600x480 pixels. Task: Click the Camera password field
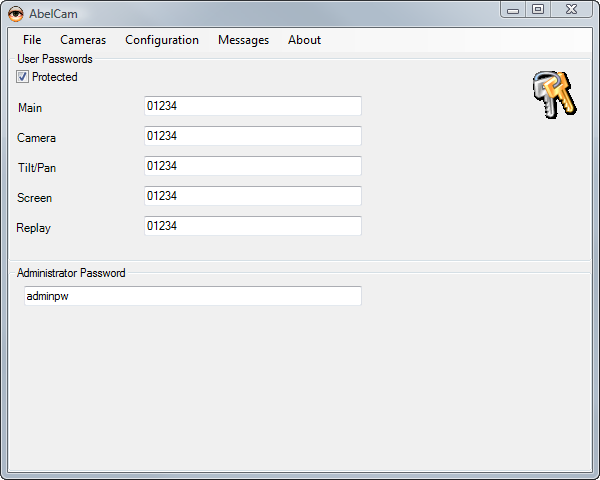point(253,136)
